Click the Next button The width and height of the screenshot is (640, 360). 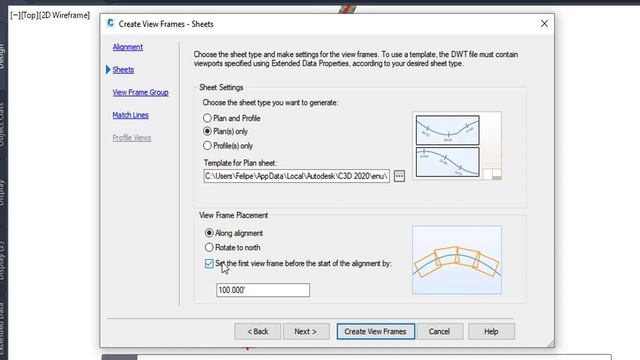[306, 331]
